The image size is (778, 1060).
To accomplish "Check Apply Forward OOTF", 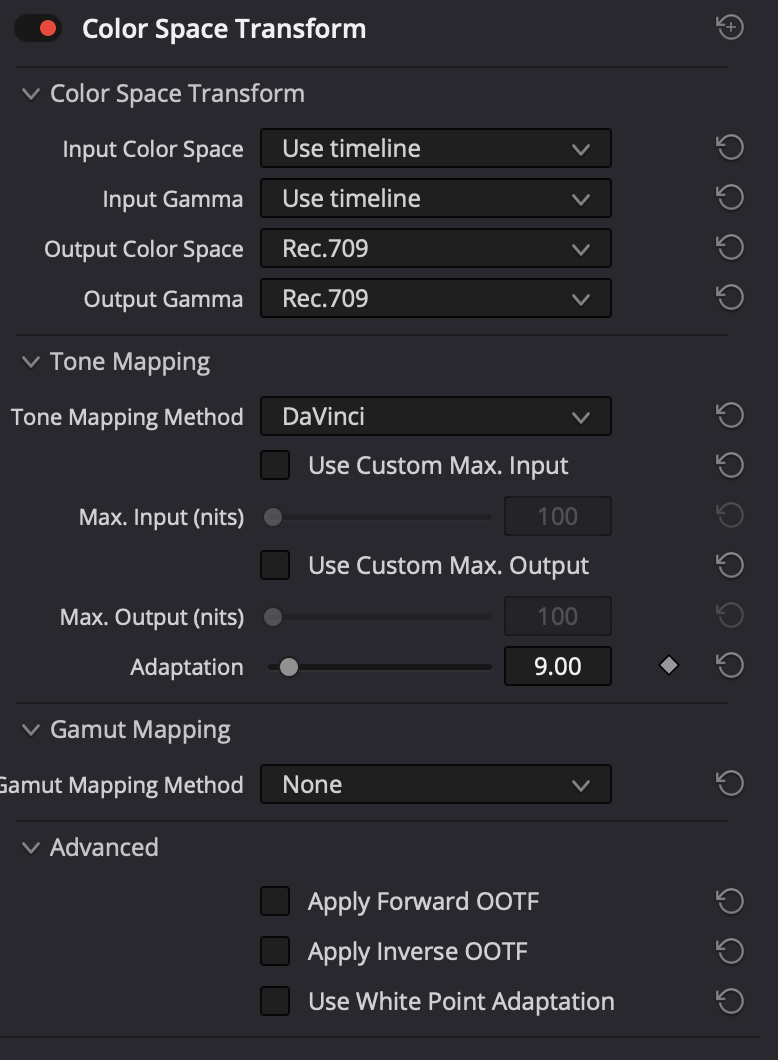I will click(x=275, y=901).
